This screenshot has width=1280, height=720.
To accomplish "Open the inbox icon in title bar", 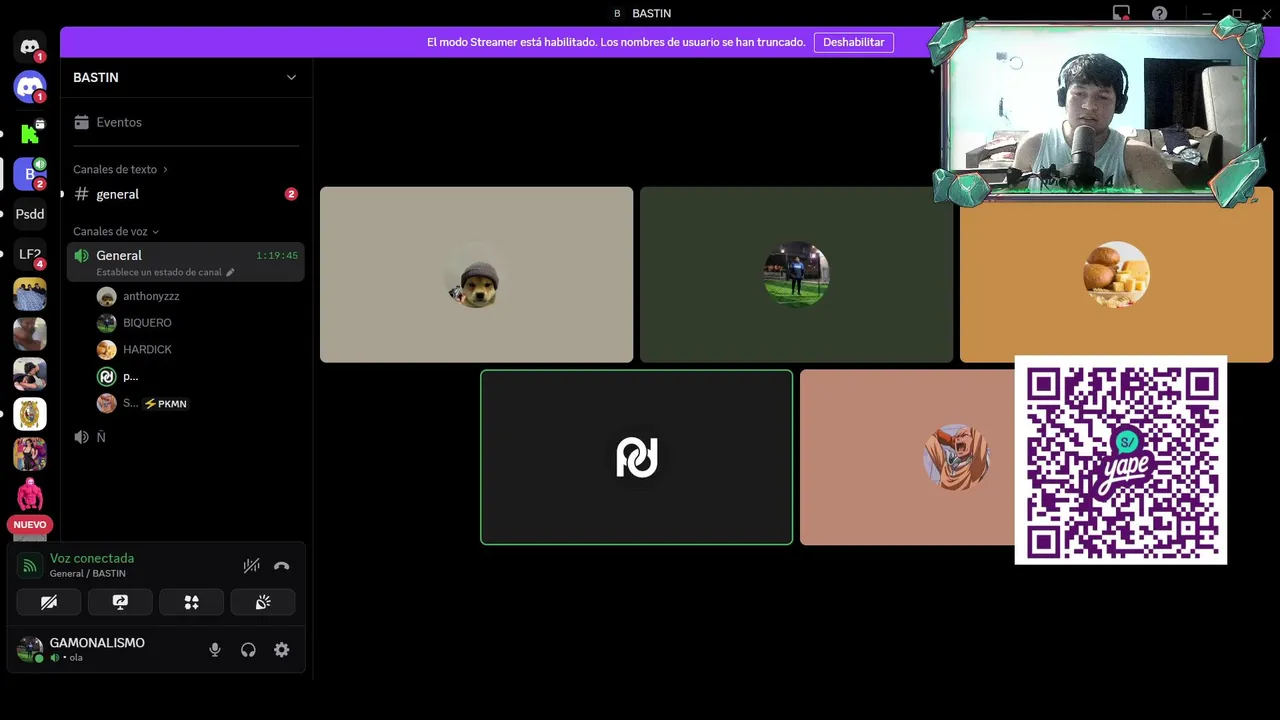I will point(1121,13).
